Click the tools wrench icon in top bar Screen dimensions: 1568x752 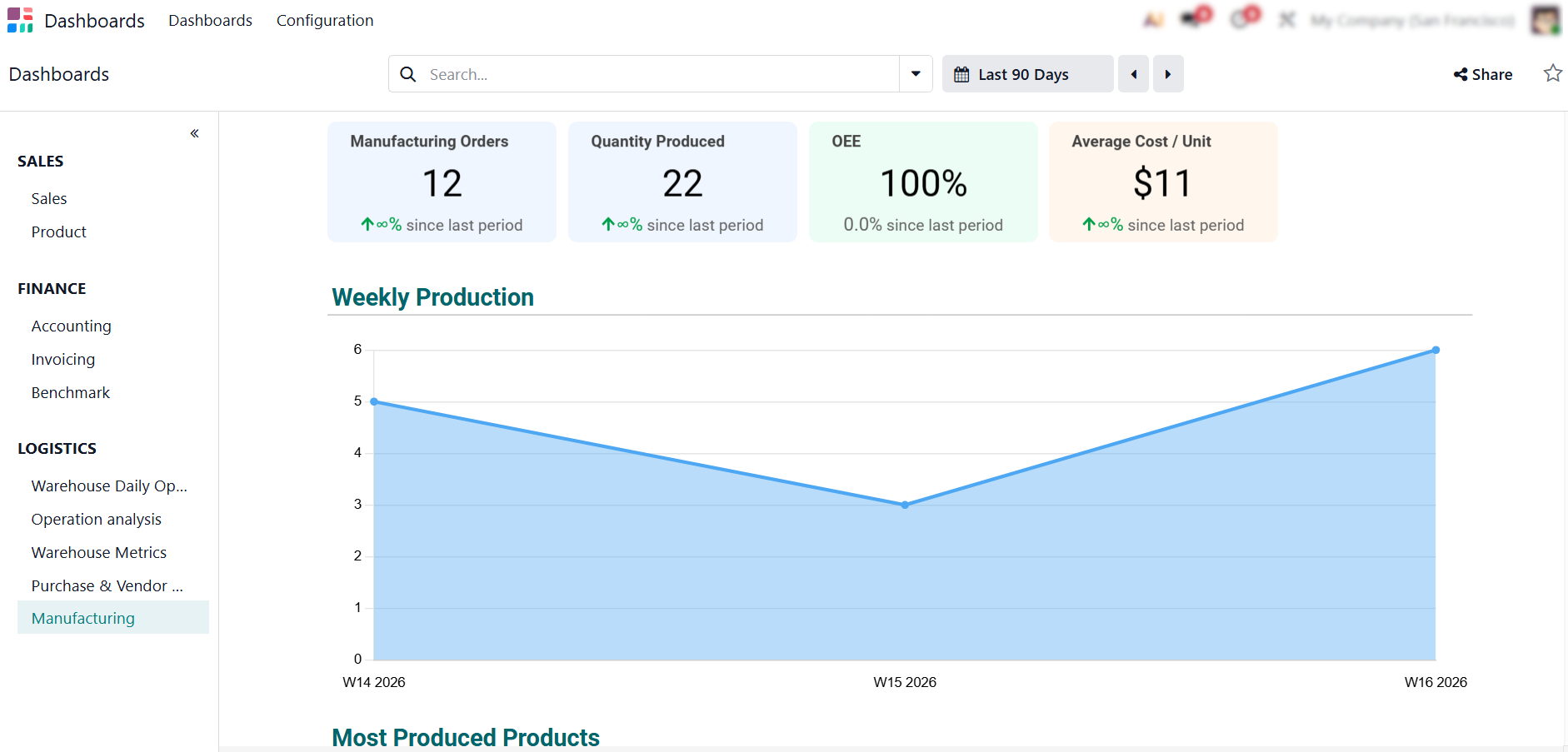(1287, 20)
